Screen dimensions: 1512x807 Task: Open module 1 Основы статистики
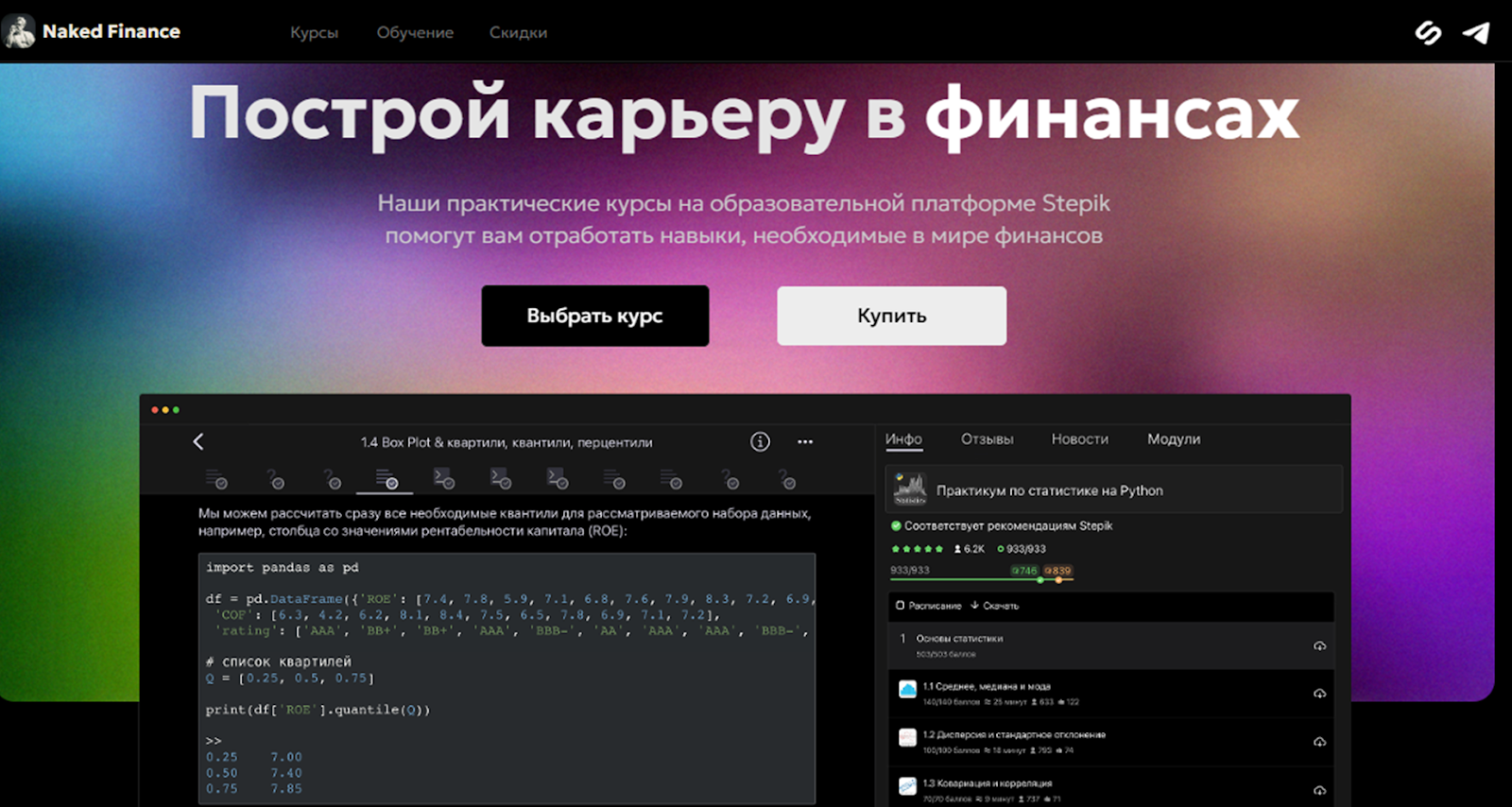point(1111,645)
